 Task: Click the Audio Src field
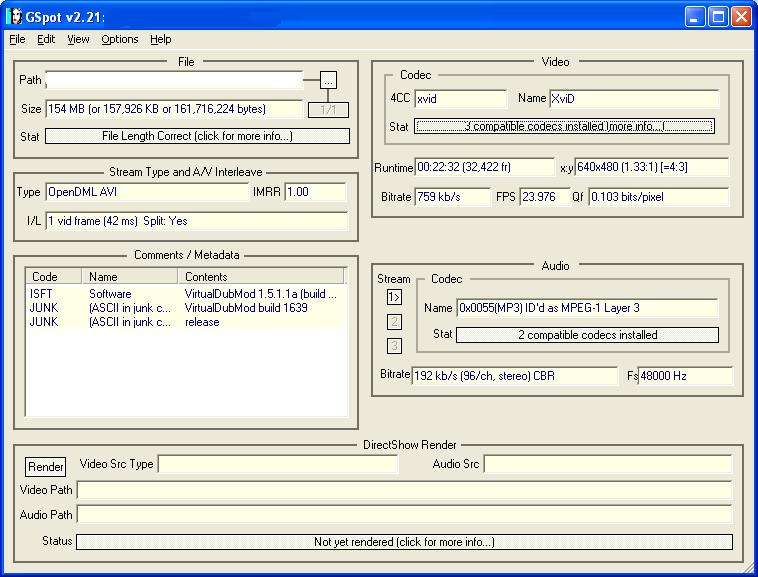(x=608, y=464)
